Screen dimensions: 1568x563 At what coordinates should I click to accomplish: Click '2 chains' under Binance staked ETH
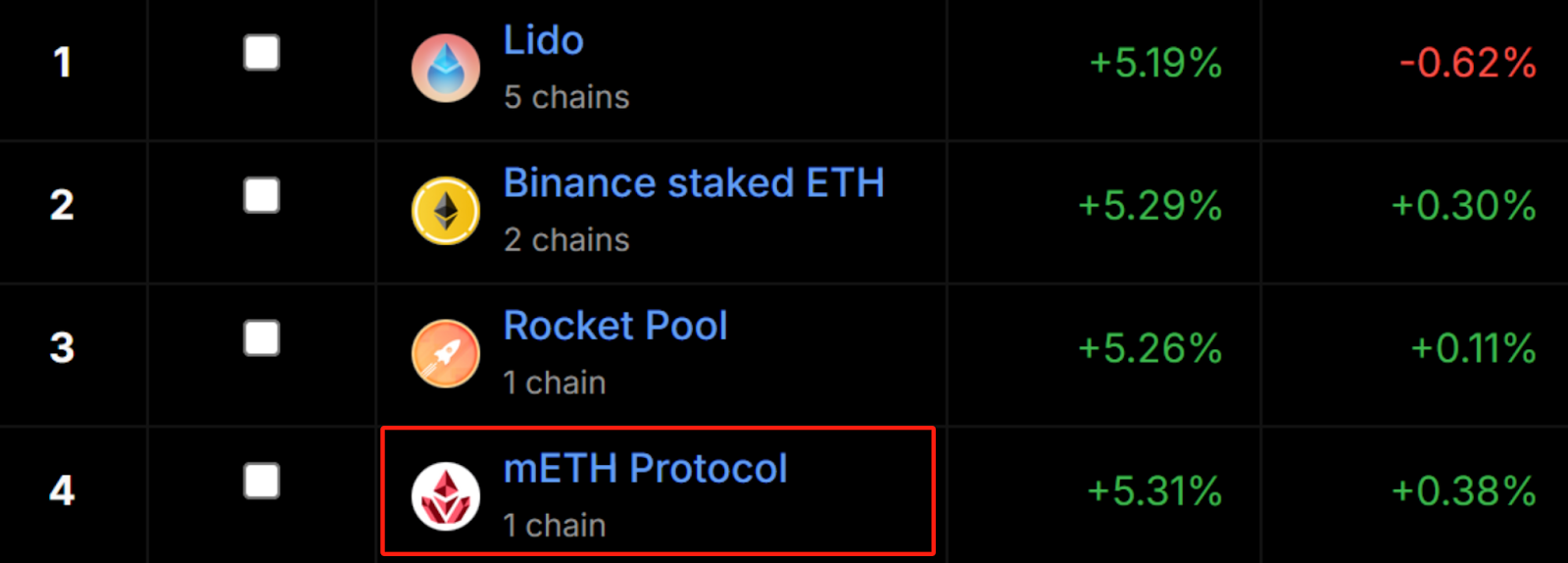click(566, 240)
